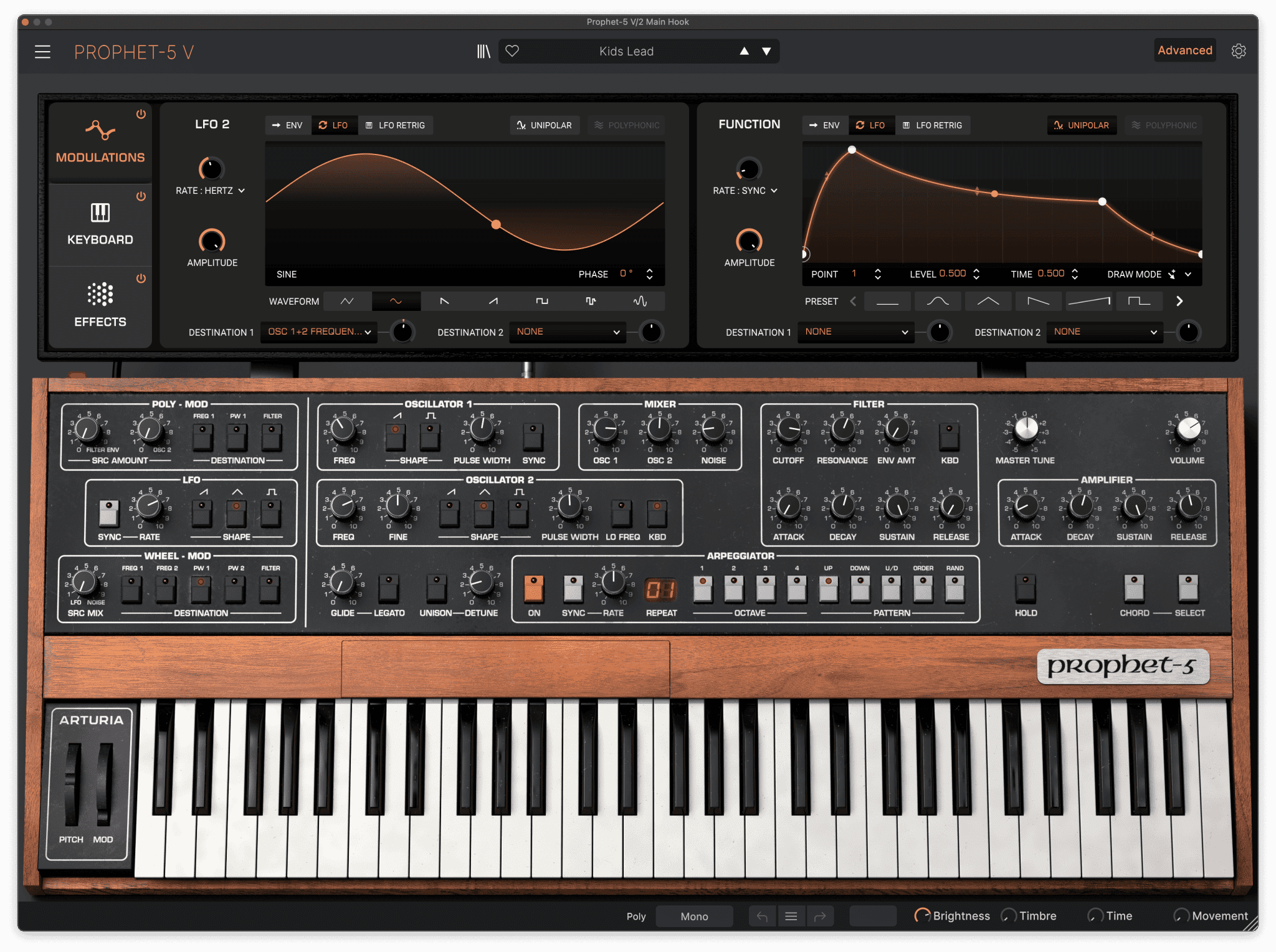Select the sine waveform for LFO 2
Image resolution: width=1276 pixels, height=952 pixels.
pyautogui.click(x=396, y=301)
